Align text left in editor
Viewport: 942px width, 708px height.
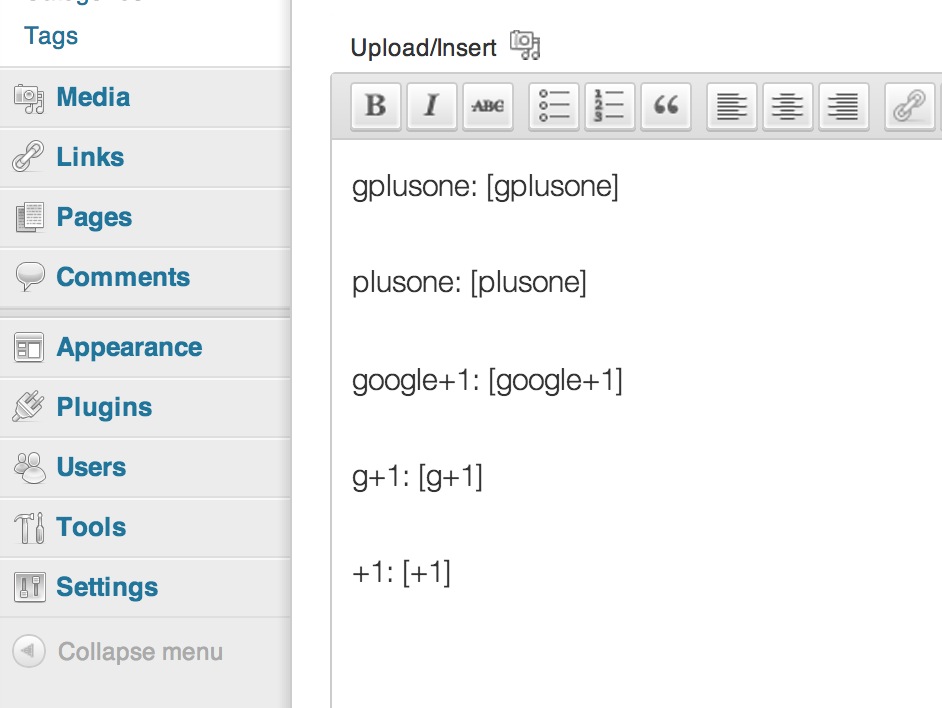(732, 106)
